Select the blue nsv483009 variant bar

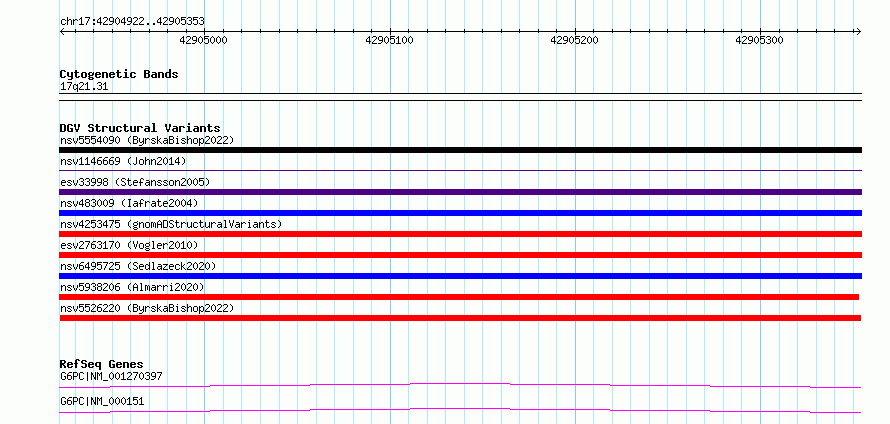461,213
